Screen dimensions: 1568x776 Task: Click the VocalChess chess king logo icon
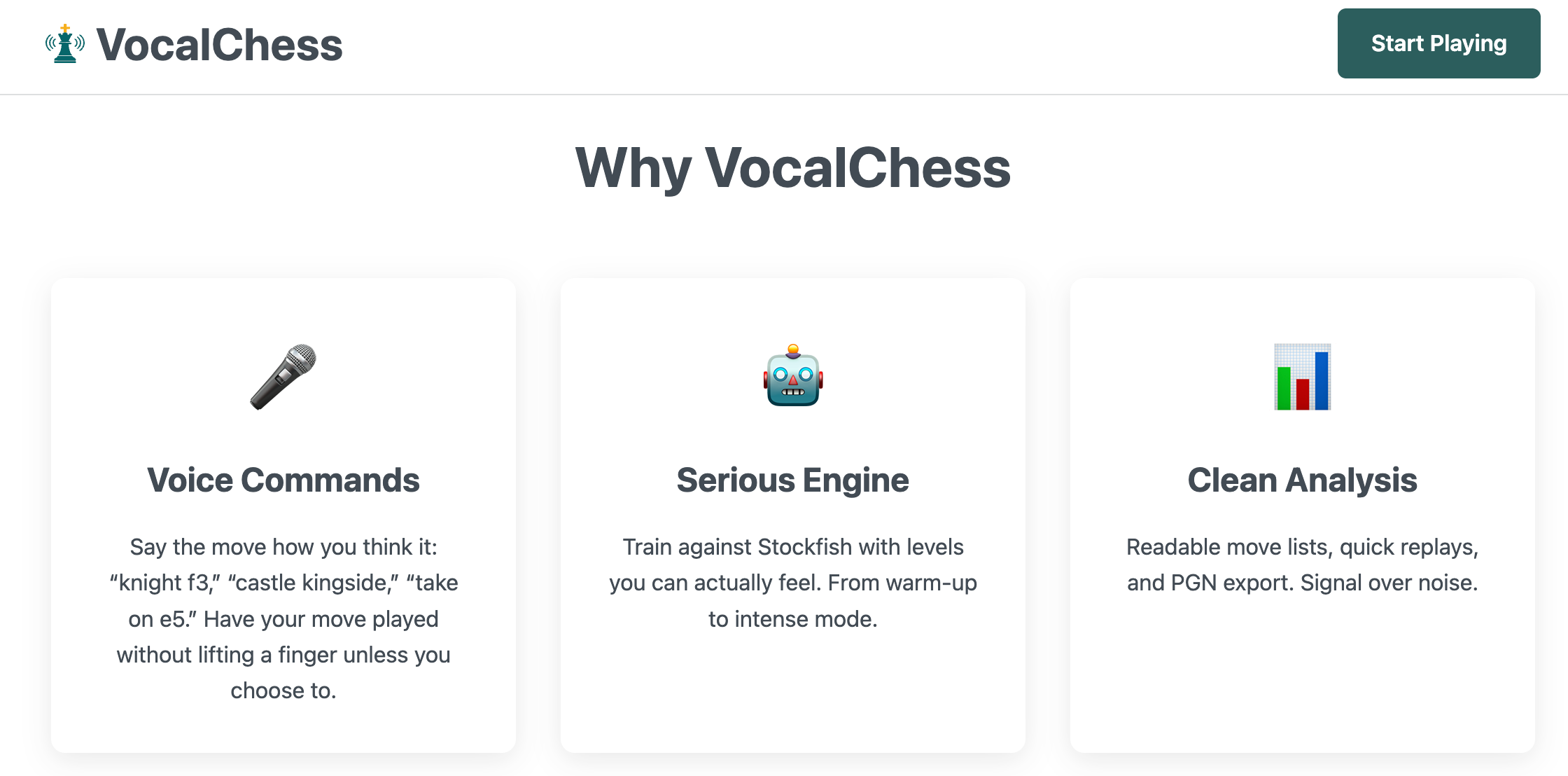[65, 44]
